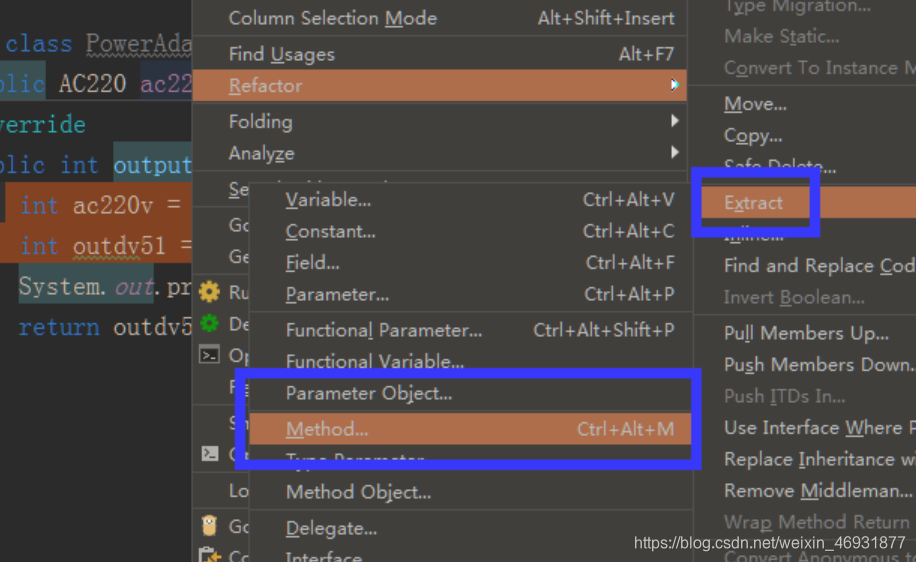The width and height of the screenshot is (916, 562).
Task: Click the output method name in code
Action: 152,165
